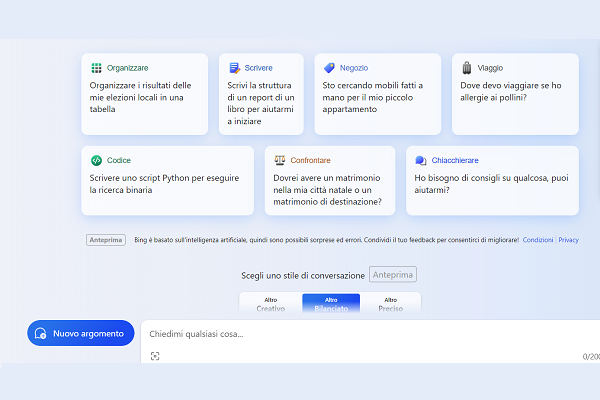Click the 'Scegli uno stile di conversazione' text
The width and height of the screenshot is (600, 400).
pyautogui.click(x=303, y=276)
